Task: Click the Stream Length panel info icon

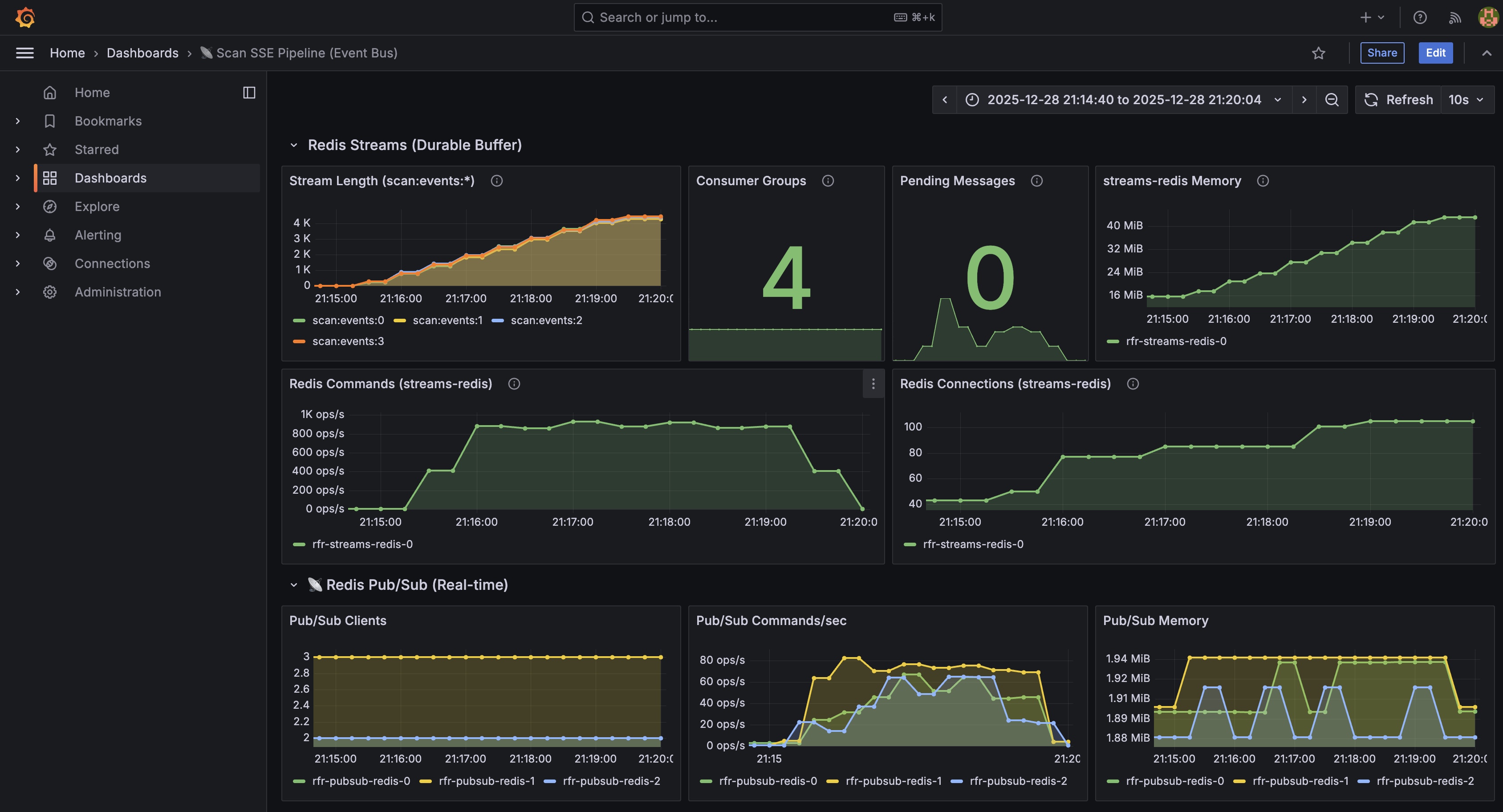Action: click(x=496, y=181)
